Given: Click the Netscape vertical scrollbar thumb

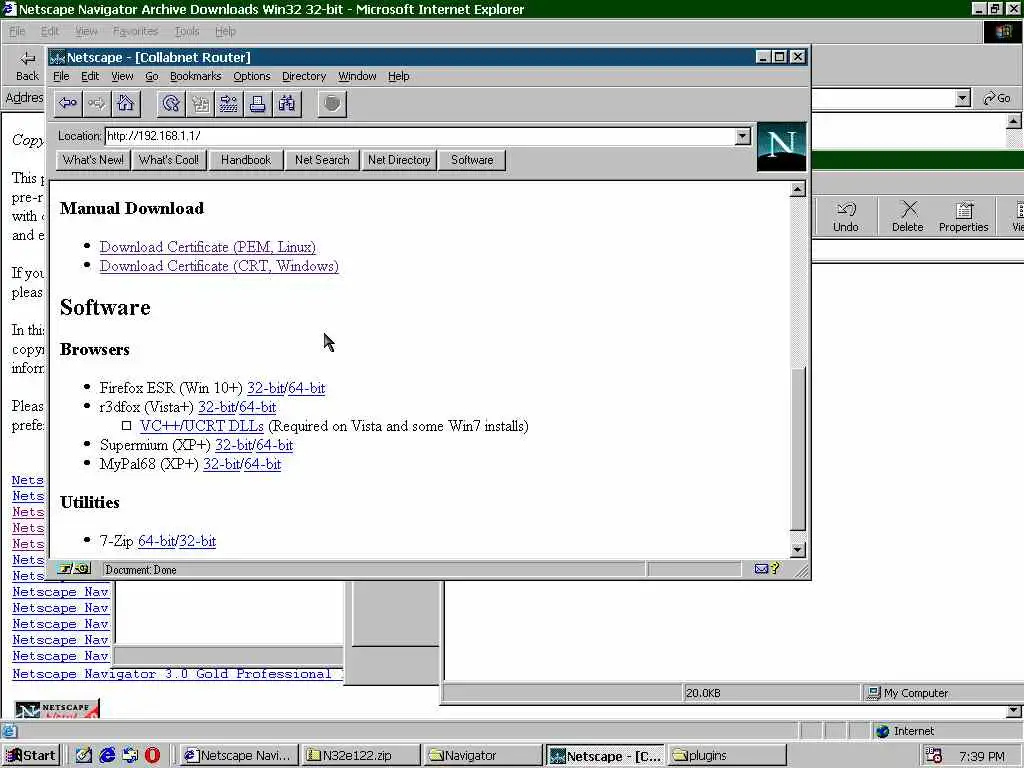Looking at the screenshot, I should pyautogui.click(x=797, y=449).
